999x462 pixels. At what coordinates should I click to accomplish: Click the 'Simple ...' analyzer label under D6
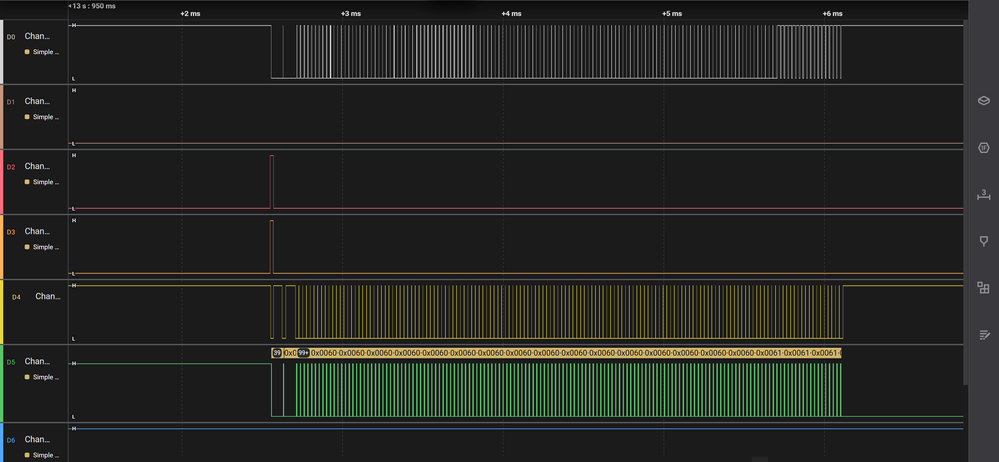tap(46, 455)
